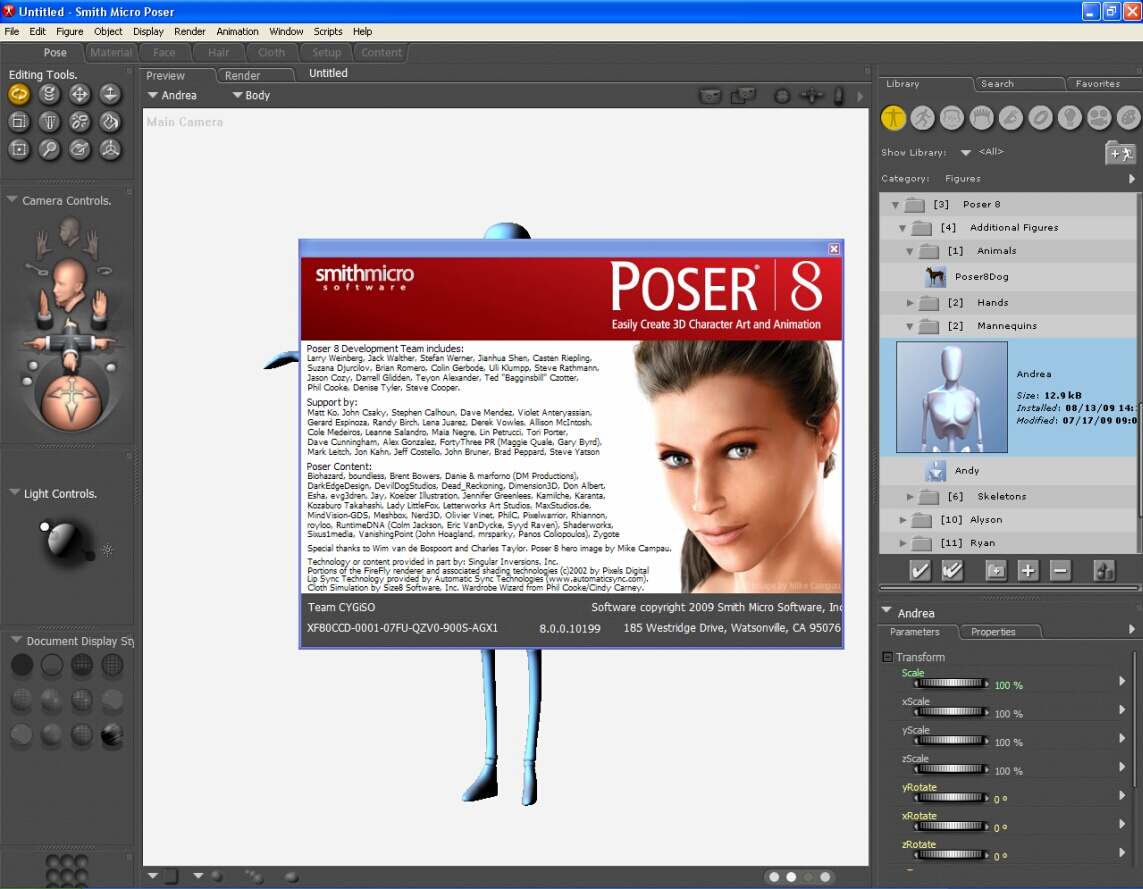Choose Wireframe document display style
1143x889 pixels.
(82, 665)
